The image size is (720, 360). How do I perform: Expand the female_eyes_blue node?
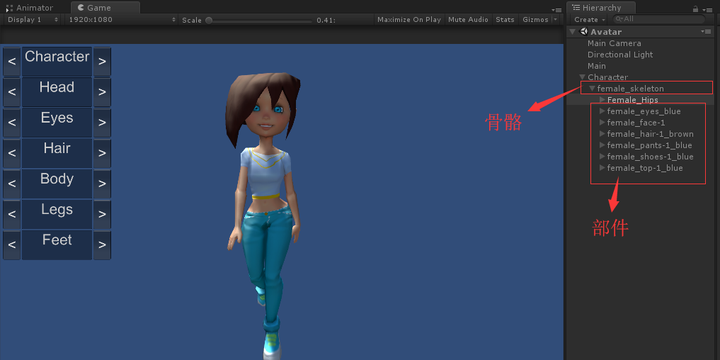click(x=602, y=111)
